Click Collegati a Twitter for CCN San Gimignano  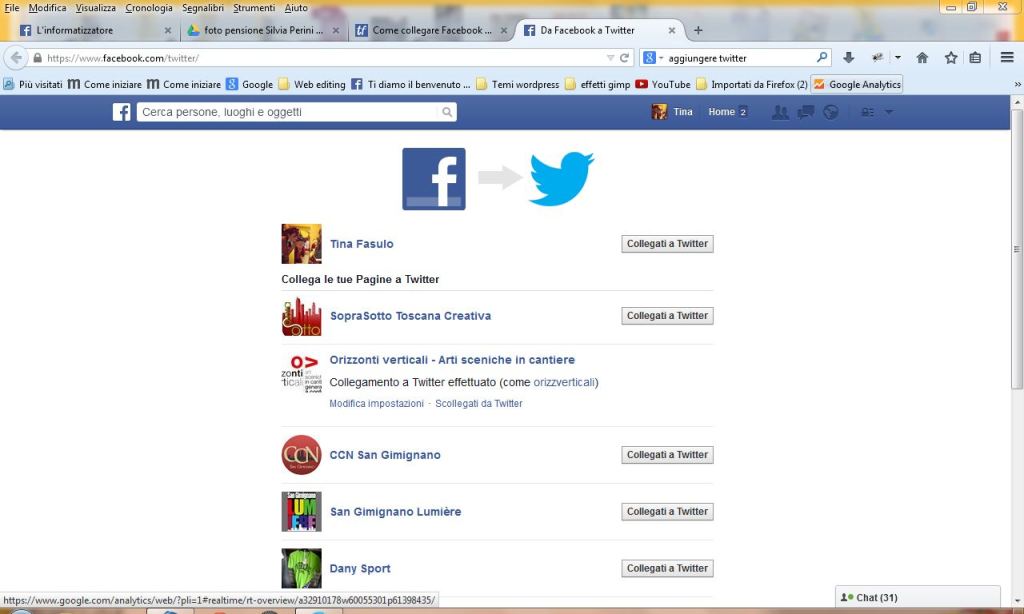[667, 455]
